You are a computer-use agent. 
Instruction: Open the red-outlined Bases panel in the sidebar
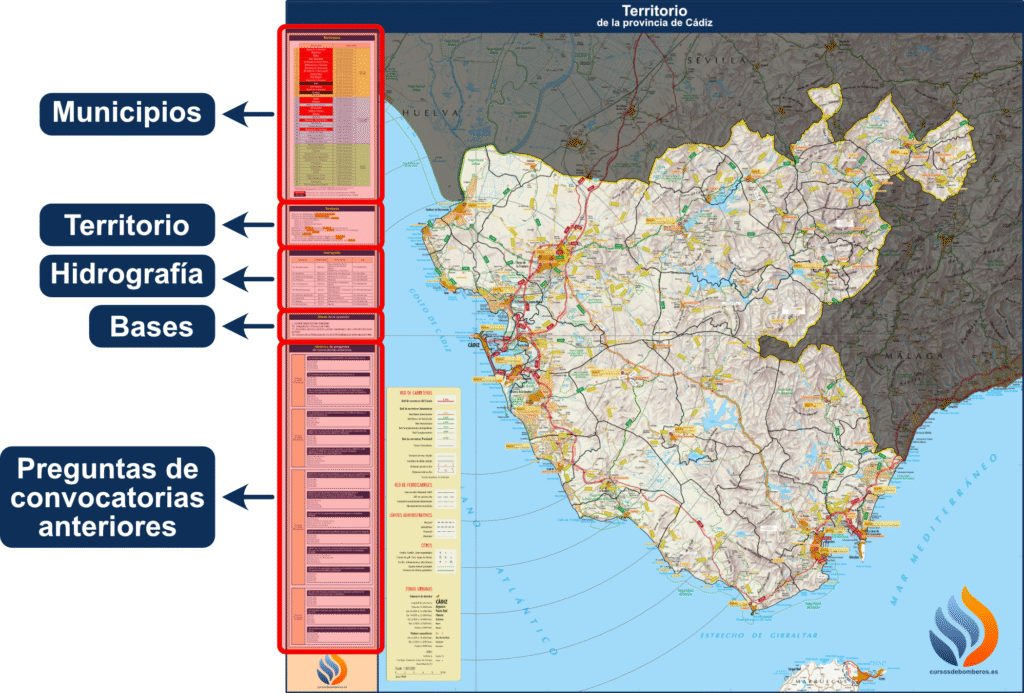330,326
